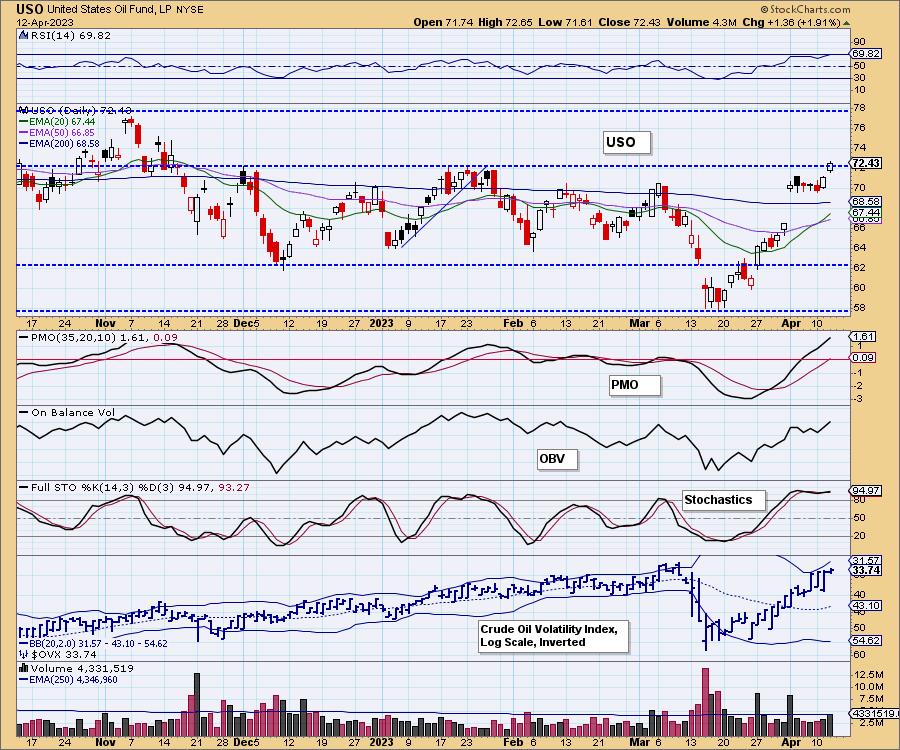Click the 4331519 volume tag on right axis
Screen dimensions: 900x750
click(872, 714)
